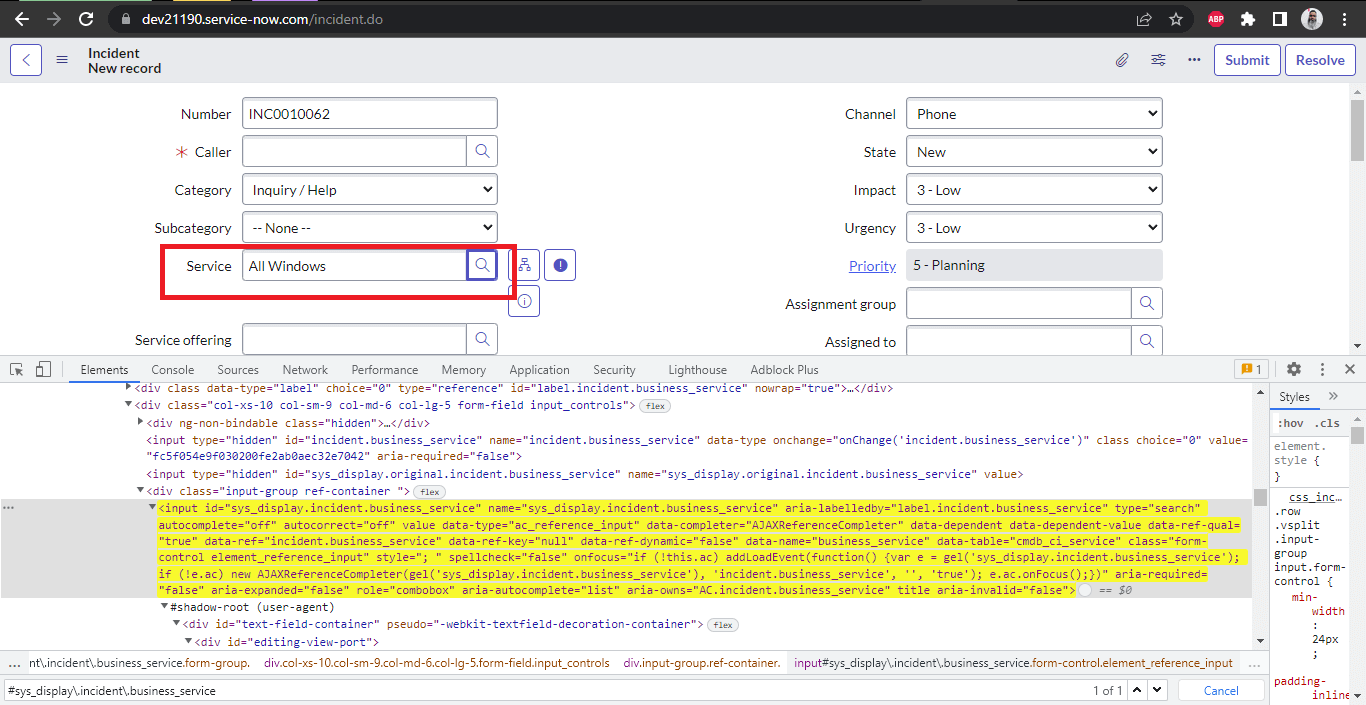Open the more options ellipsis menu

click(x=1194, y=60)
